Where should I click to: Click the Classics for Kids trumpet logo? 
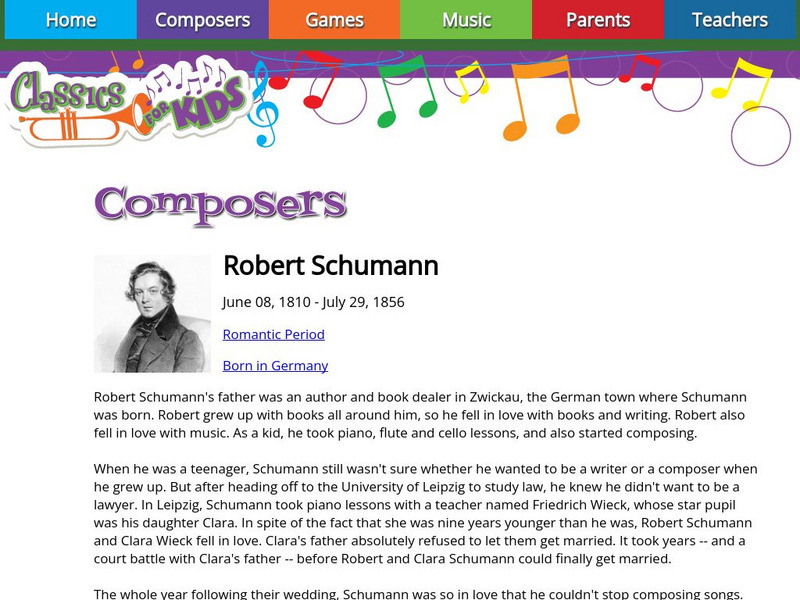[125, 103]
